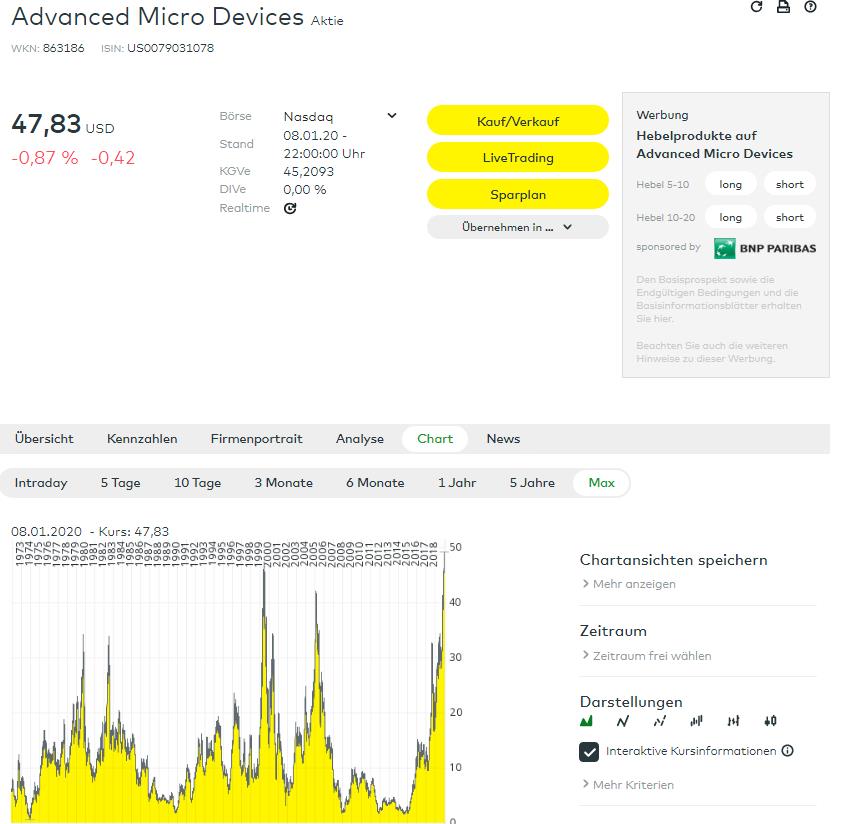
Task: Select the dotted line chart style
Action: (658, 721)
